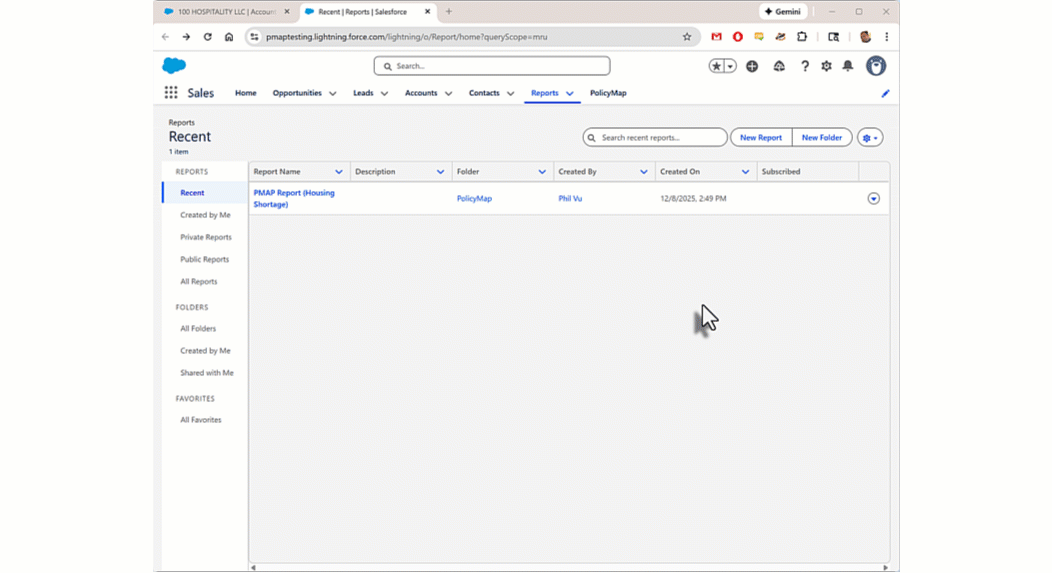Image resolution: width=1052 pixels, height=573 pixels.
Task: Open the Accounts tab
Action: (421, 93)
